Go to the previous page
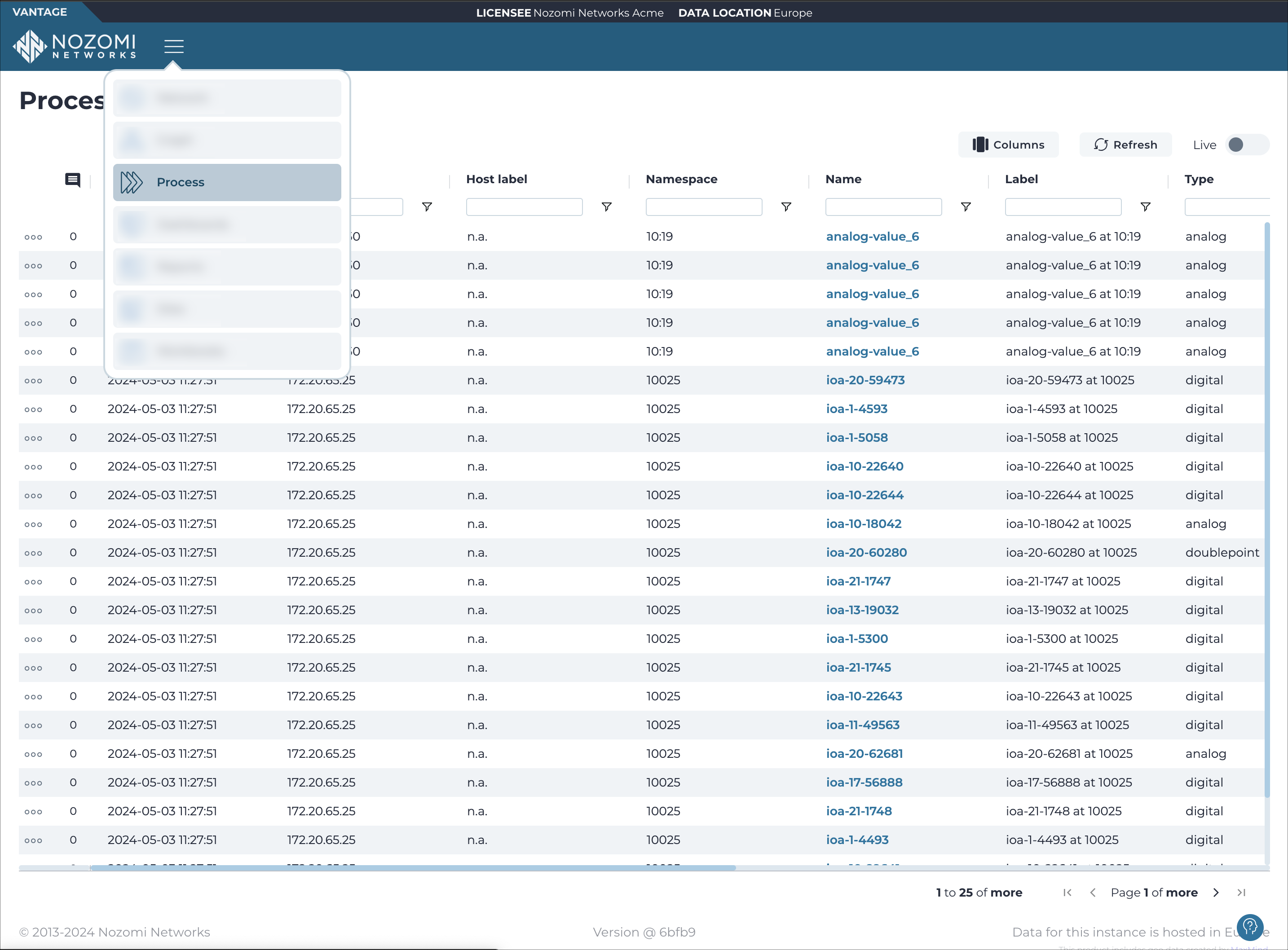Viewport: 1288px width, 950px height. click(1092, 893)
